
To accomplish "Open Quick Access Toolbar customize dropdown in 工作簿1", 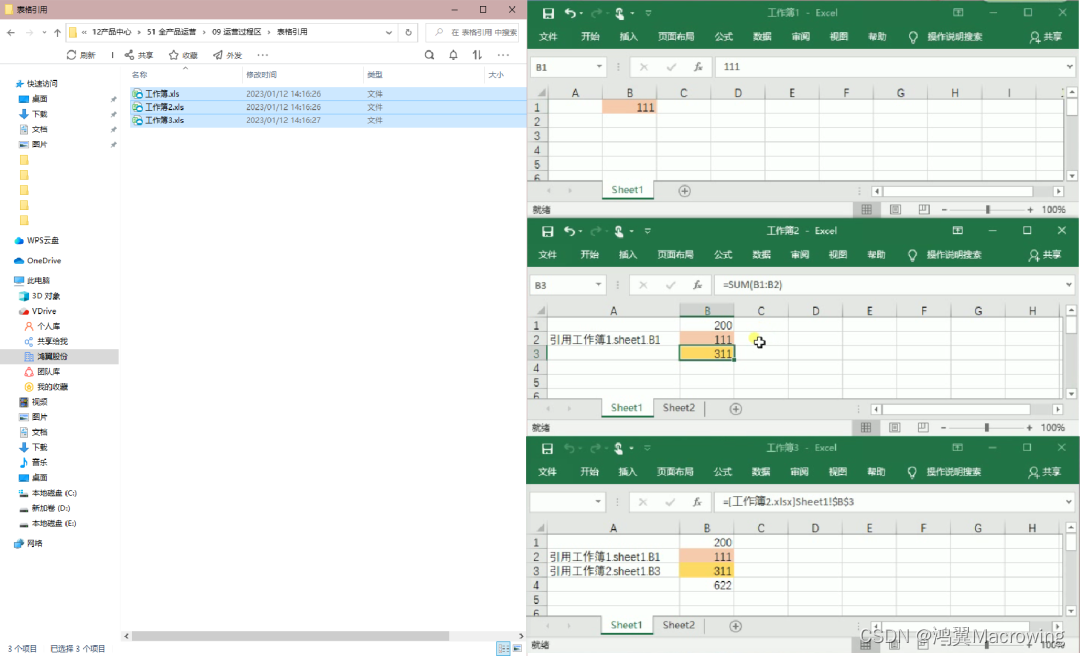I will coord(649,13).
